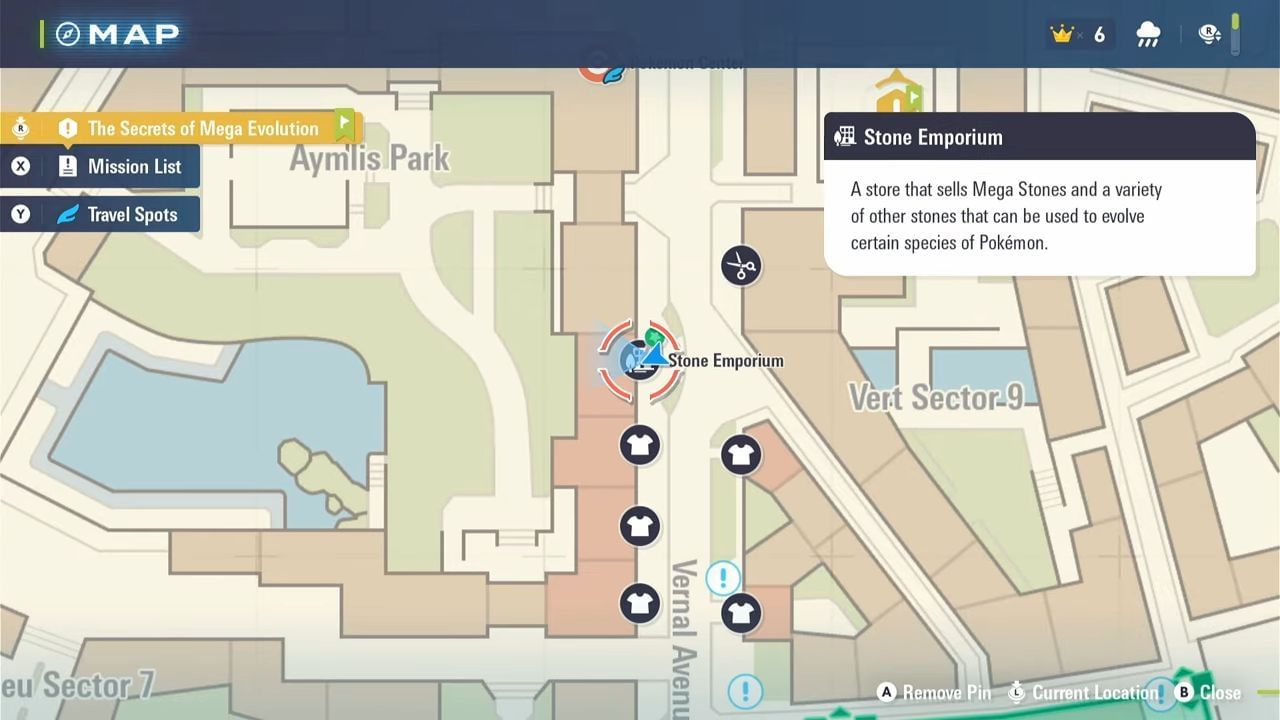This screenshot has width=1280, height=720.
Task: Click clothing shop icon directly below Stone Emporium
Action: (640, 445)
